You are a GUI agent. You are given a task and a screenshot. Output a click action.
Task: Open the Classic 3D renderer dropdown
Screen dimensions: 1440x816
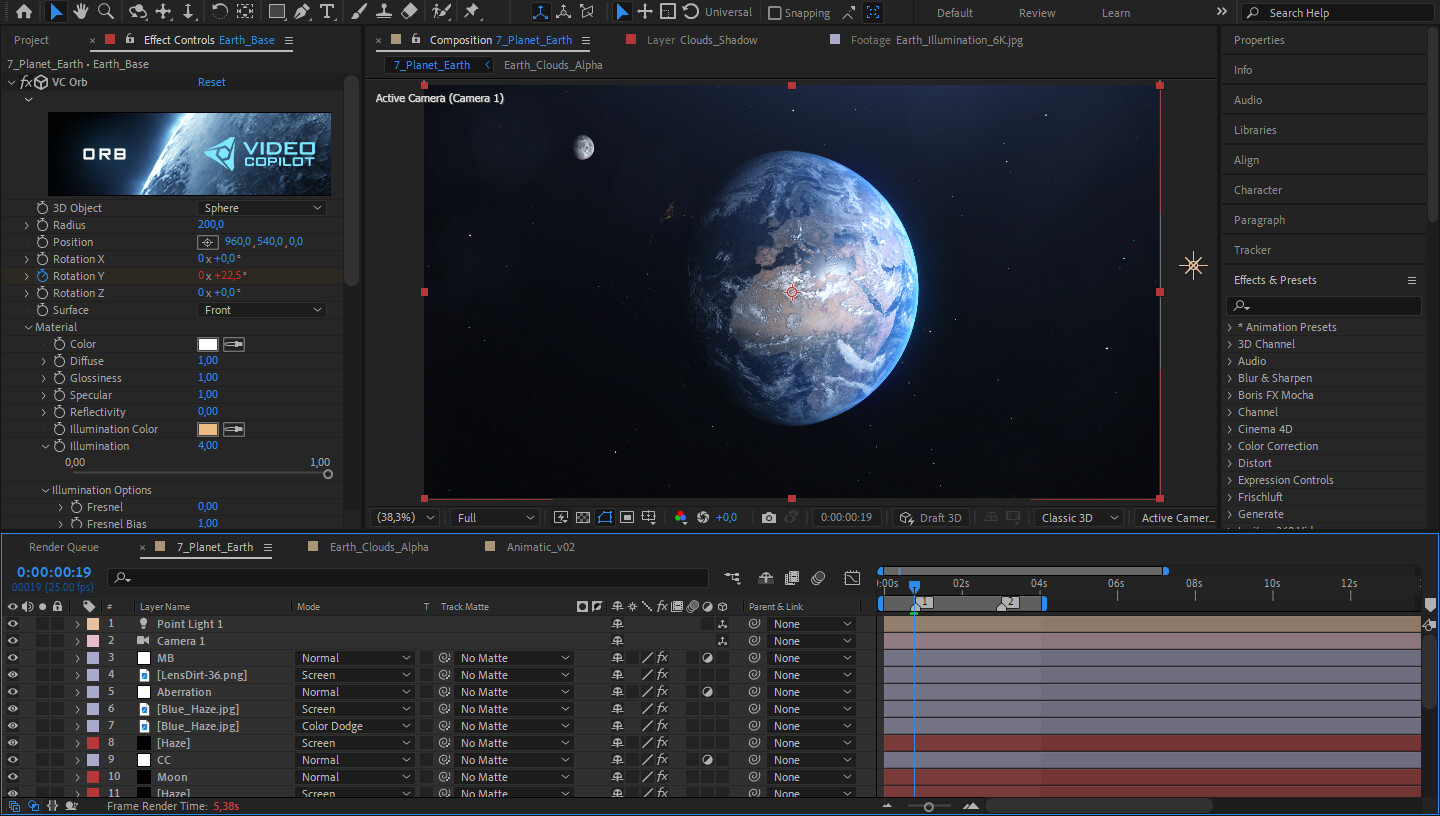pyautogui.click(x=1079, y=517)
